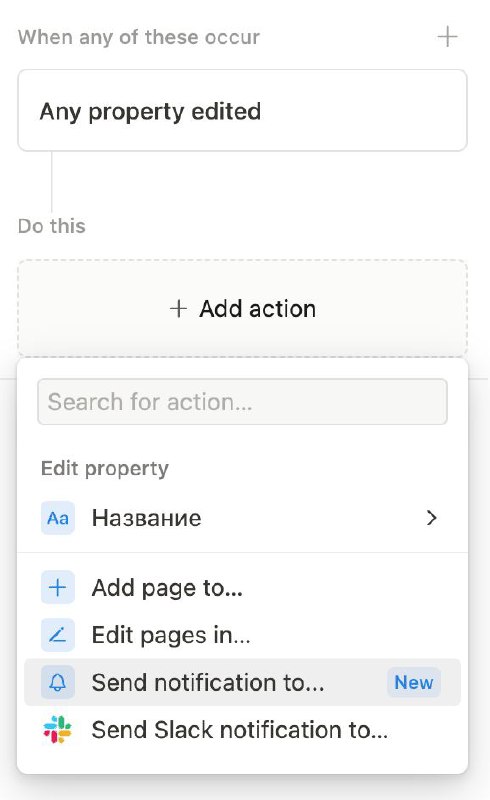Viewport: 490px width, 800px height.
Task: Click the New badge on Send notification
Action: click(413, 682)
